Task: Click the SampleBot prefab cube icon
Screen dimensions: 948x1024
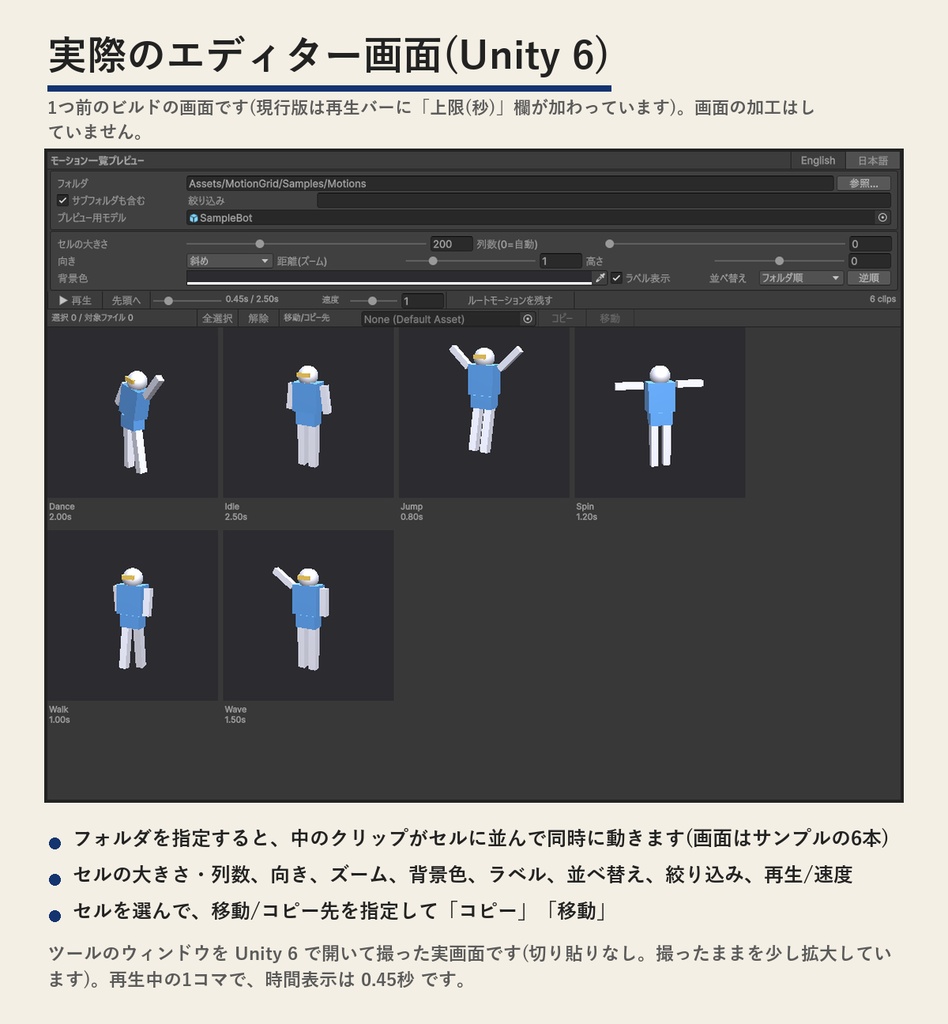Action: click(193, 218)
